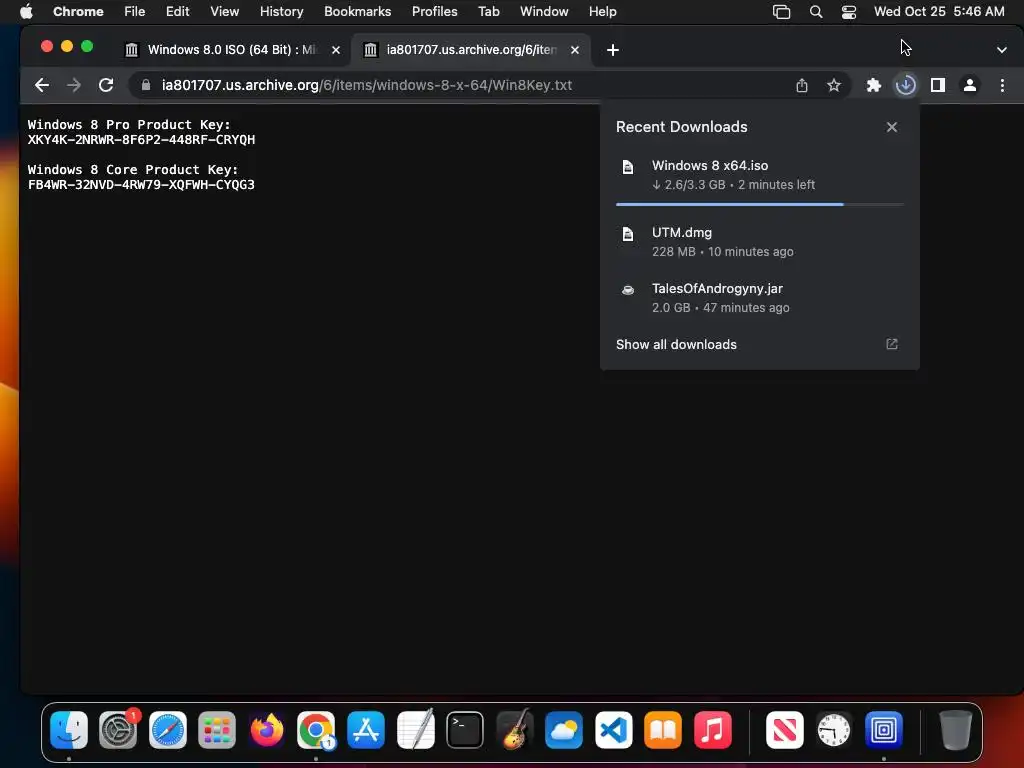Viewport: 1024px width, 768px height.
Task: Open Music from the Dock
Action: (712, 730)
